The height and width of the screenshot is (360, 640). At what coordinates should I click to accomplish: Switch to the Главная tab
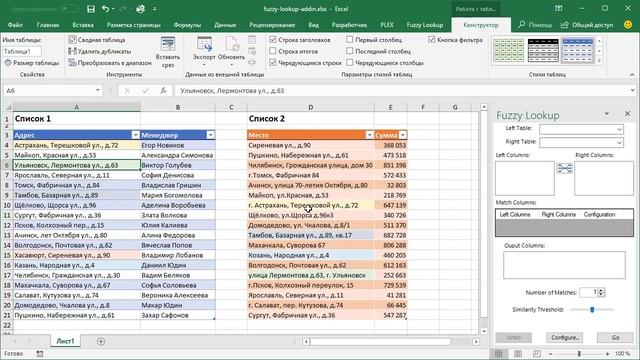click(48, 25)
